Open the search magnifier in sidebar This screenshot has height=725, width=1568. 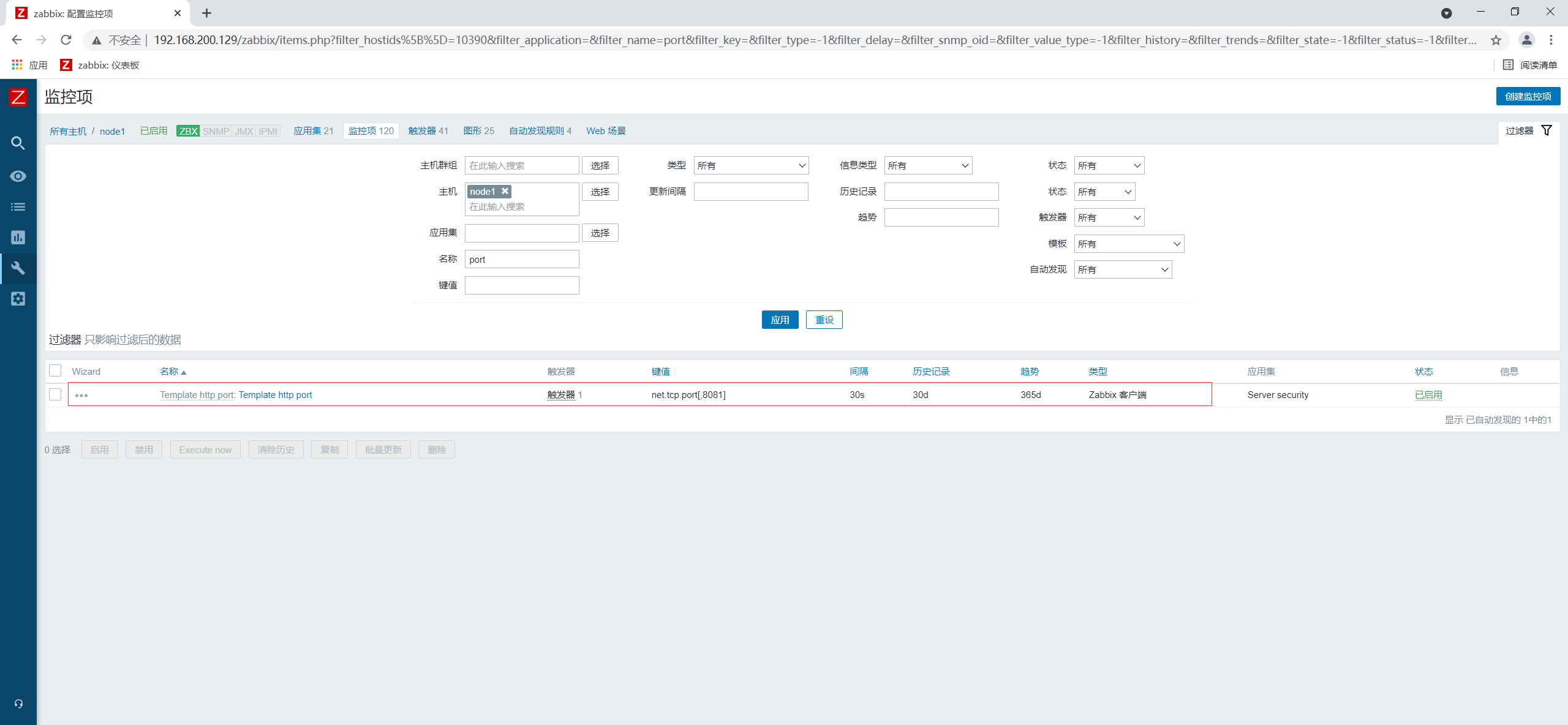18,143
